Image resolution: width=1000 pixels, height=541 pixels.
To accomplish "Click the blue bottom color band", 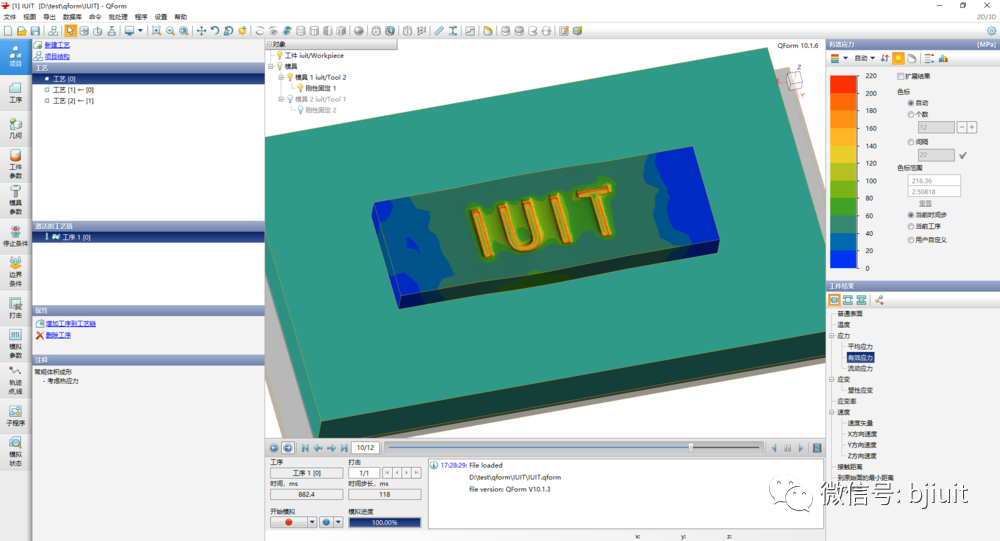I will (843, 259).
